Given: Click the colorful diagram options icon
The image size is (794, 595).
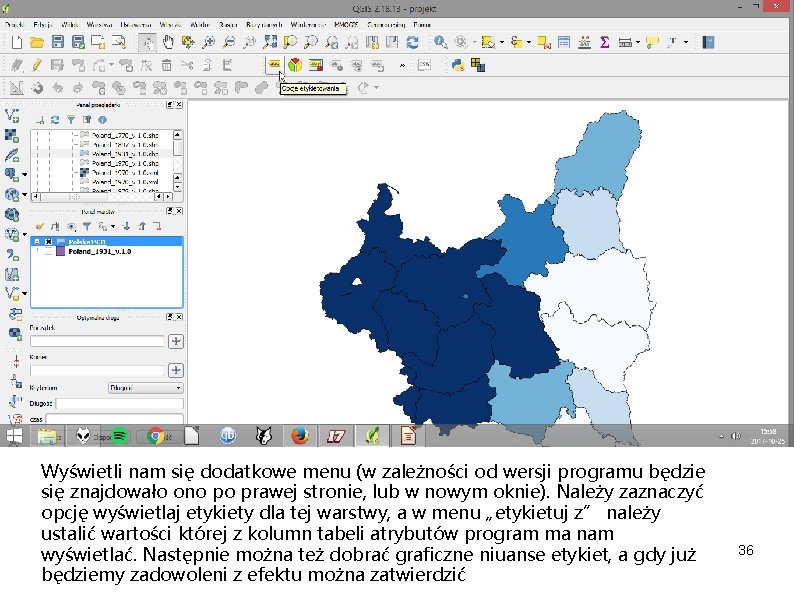Looking at the screenshot, I should coord(295,65).
